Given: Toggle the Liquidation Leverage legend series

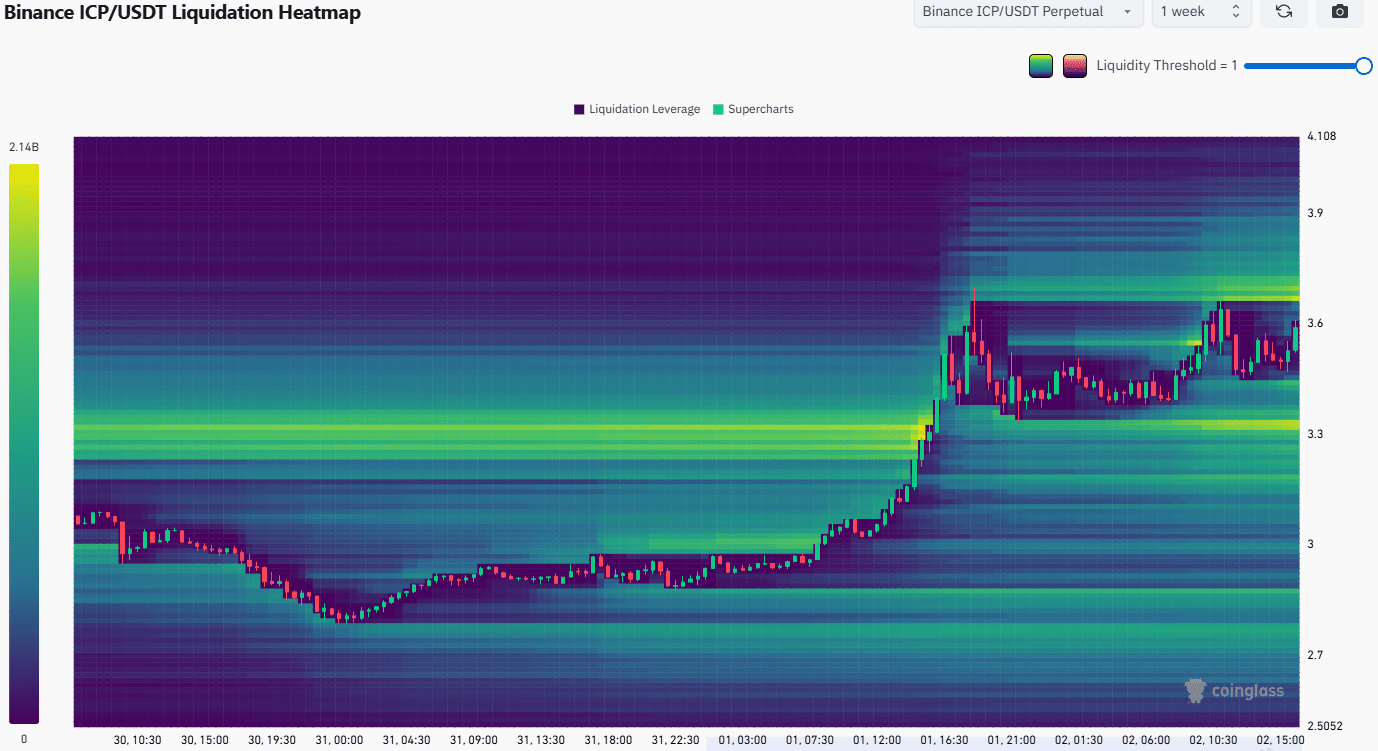Looking at the screenshot, I should [x=637, y=109].
